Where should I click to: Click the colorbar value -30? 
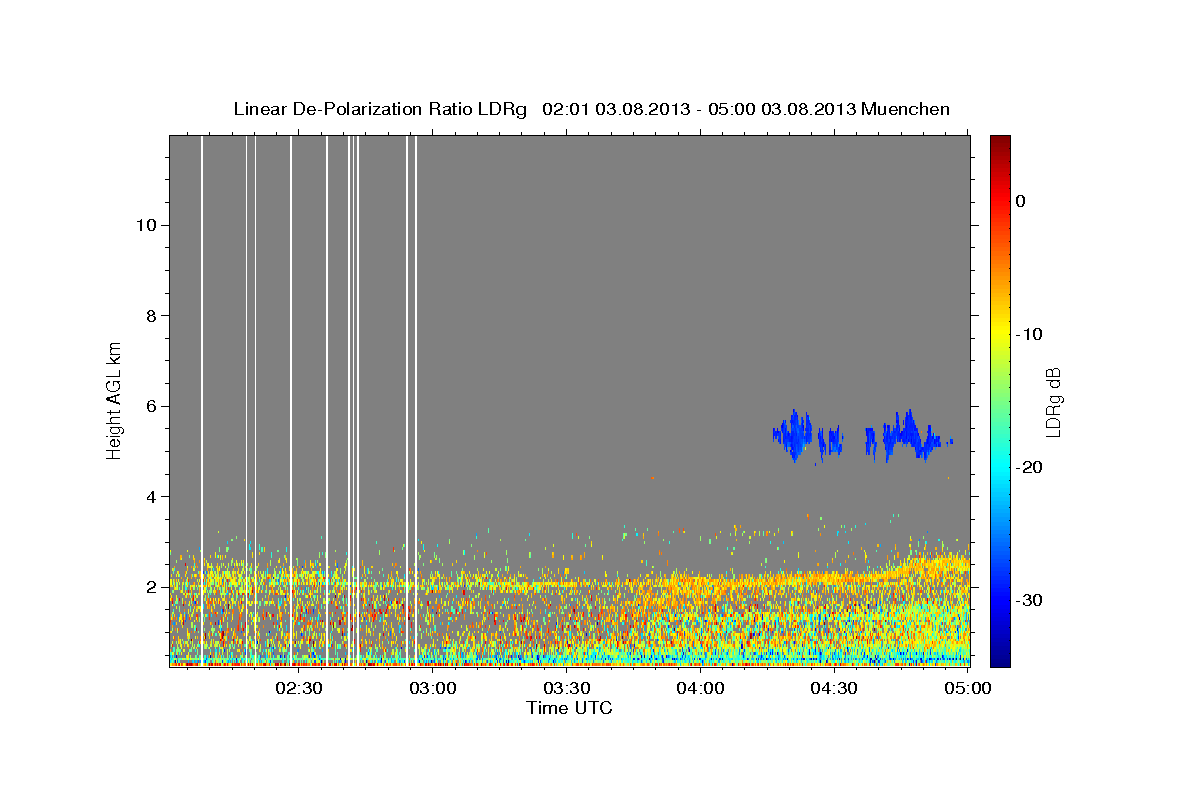(x=1029, y=600)
